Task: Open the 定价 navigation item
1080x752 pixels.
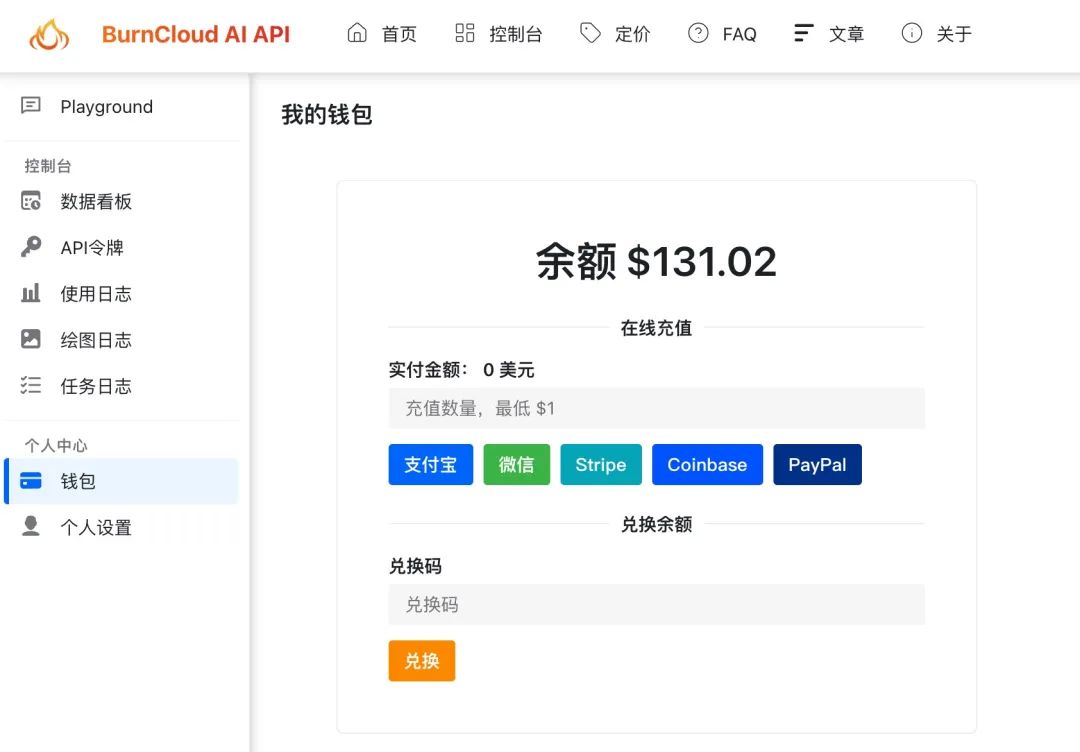Action: click(632, 34)
